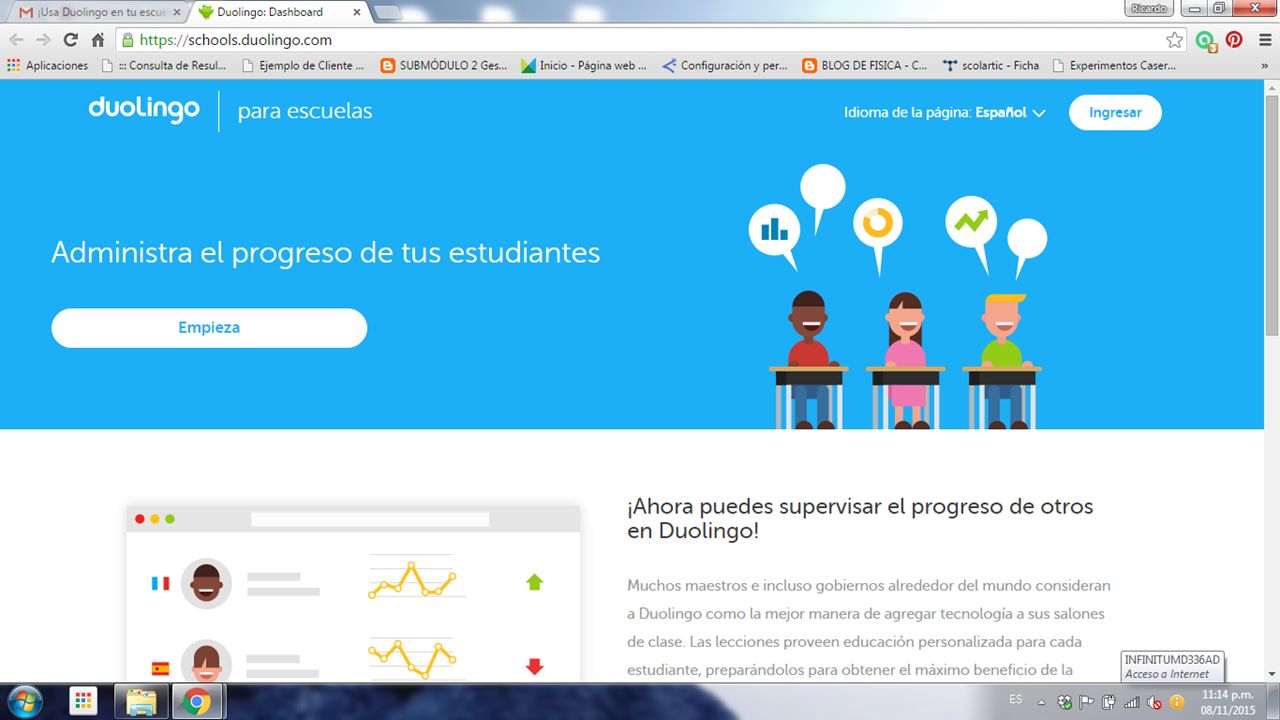Expand the bookmarks overflow chevron

click(x=1264, y=66)
